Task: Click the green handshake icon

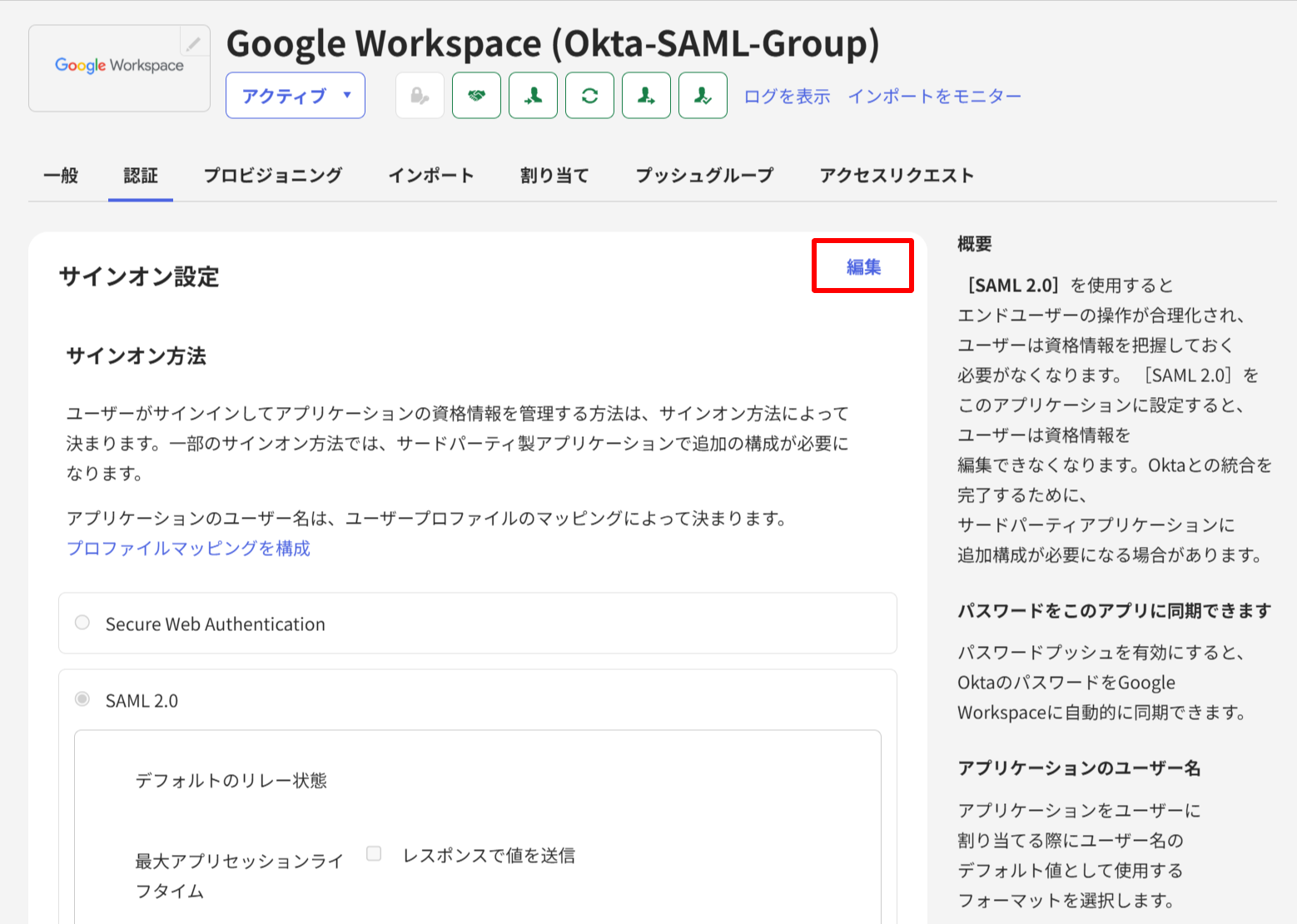Action: (x=476, y=96)
